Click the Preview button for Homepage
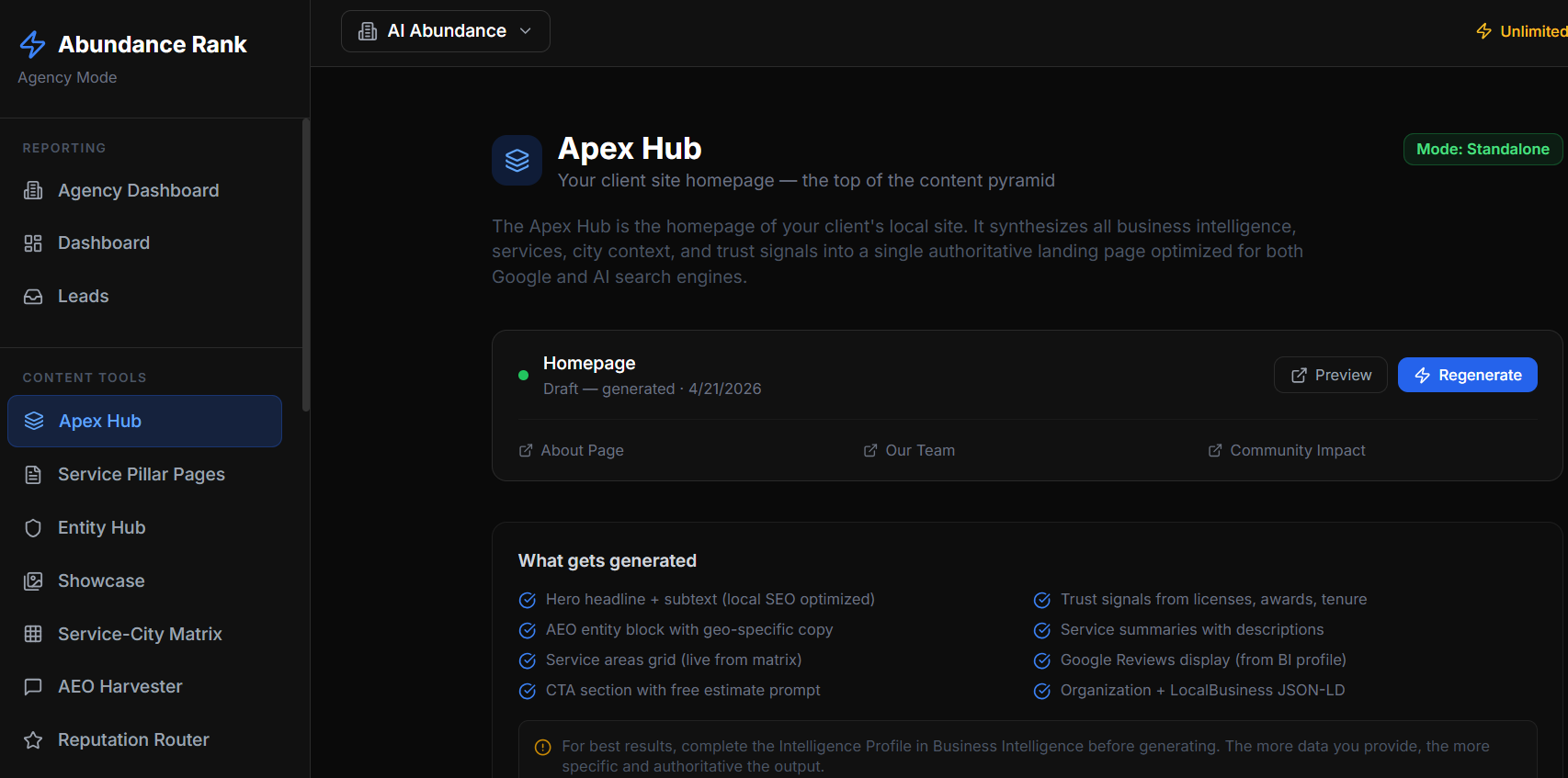The image size is (1568, 778). click(1330, 375)
